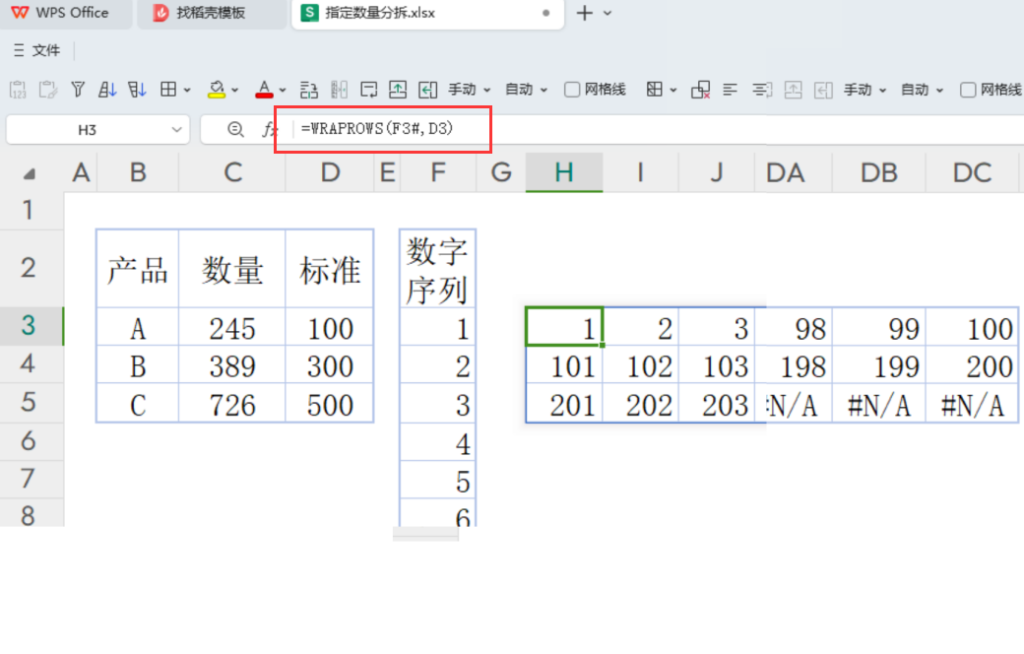Click the paste formatting clipboard icon
Image resolution: width=1024 pixels, height=654 pixels.
(x=48, y=90)
